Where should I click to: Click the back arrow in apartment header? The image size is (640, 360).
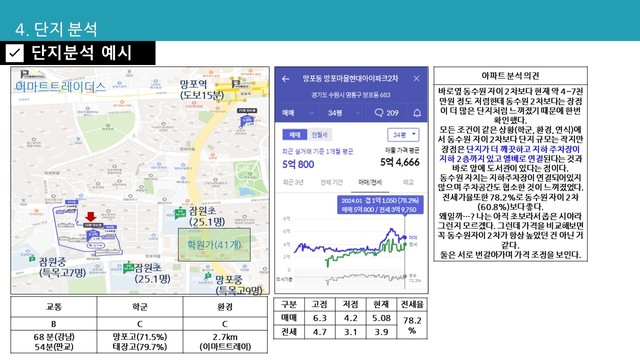point(286,79)
